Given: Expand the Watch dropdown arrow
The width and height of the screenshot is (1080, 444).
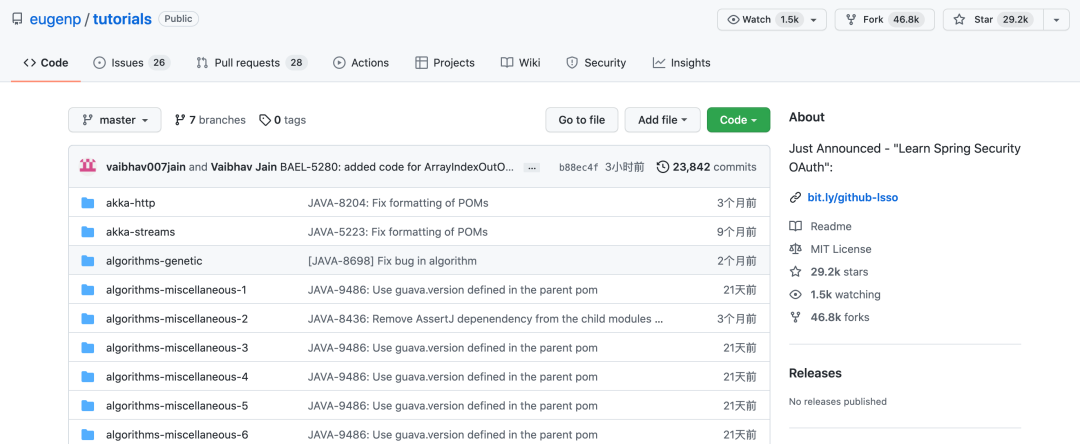Looking at the screenshot, I should coord(814,20).
